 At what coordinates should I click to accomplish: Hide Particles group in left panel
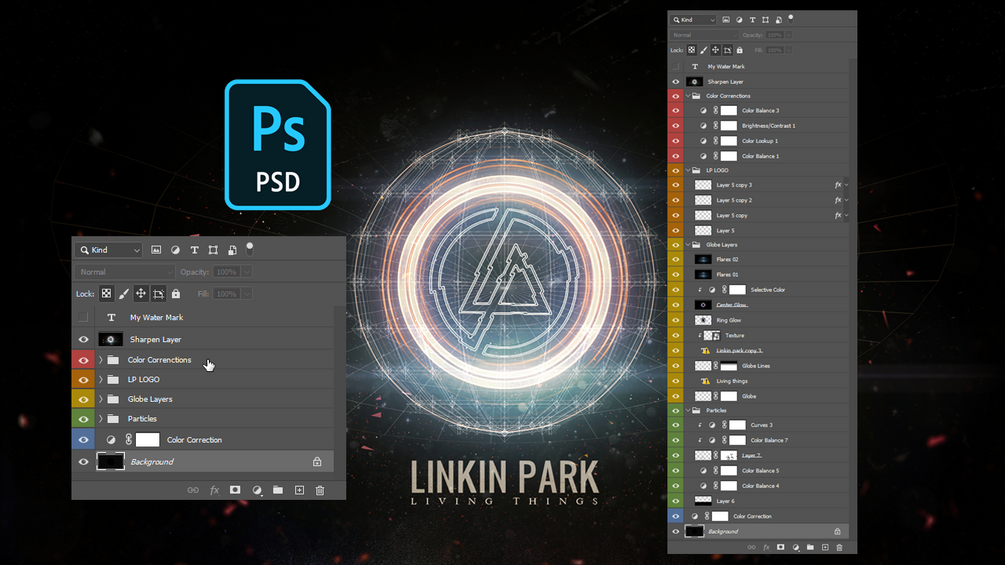pos(83,419)
